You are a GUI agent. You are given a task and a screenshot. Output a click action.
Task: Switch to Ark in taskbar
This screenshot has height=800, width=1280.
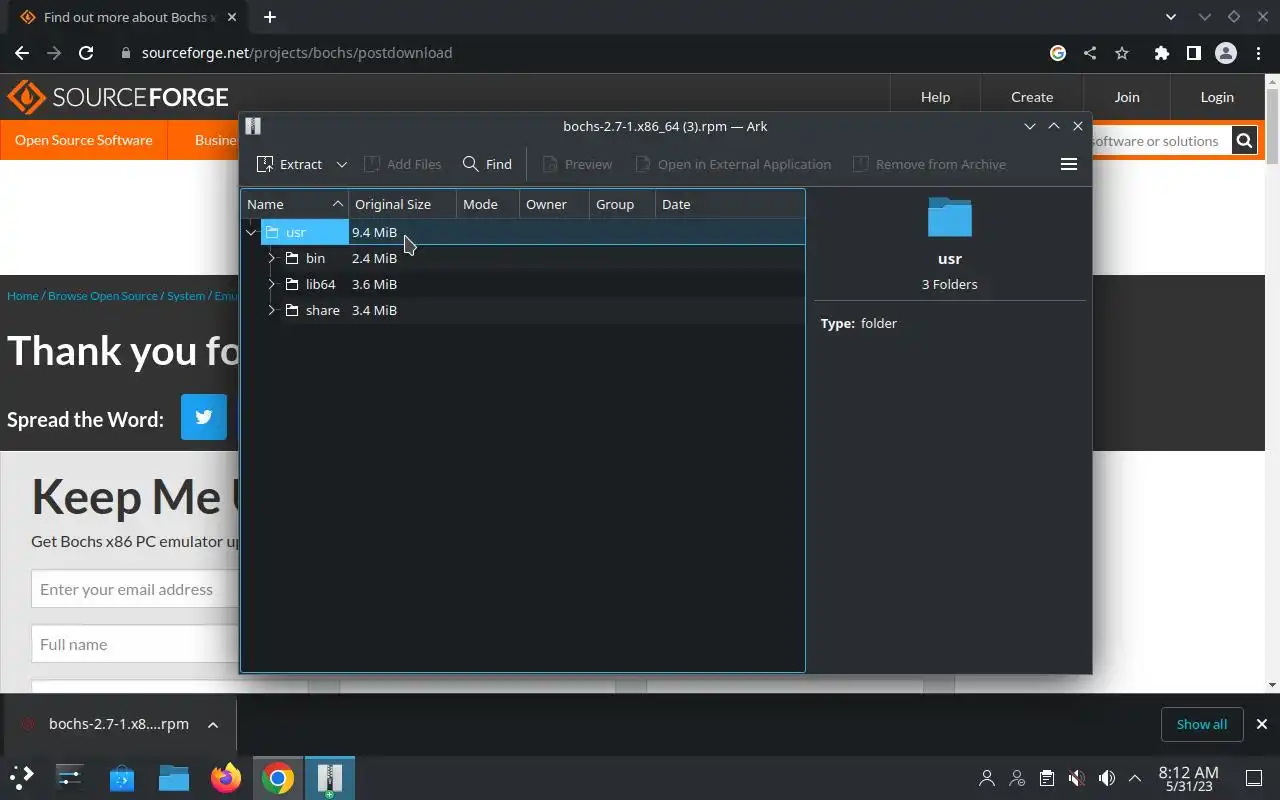(330, 777)
